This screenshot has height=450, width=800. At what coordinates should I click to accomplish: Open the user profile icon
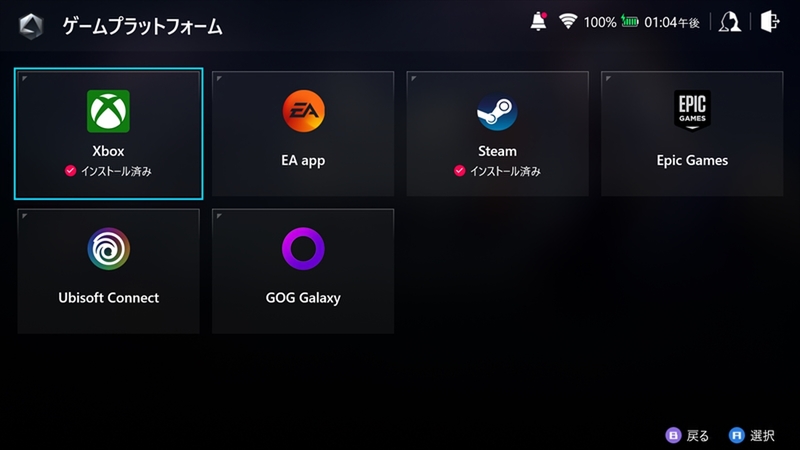pyautogui.click(x=730, y=22)
